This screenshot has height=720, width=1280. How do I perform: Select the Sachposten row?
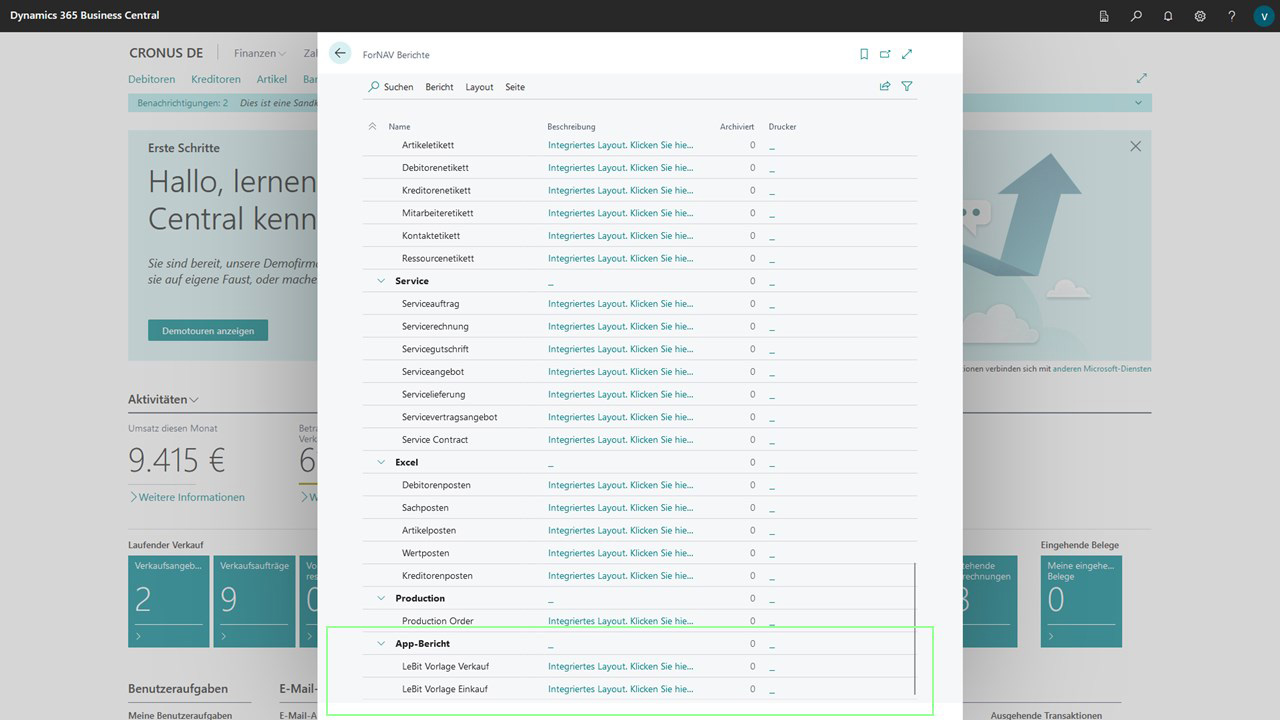(639, 508)
